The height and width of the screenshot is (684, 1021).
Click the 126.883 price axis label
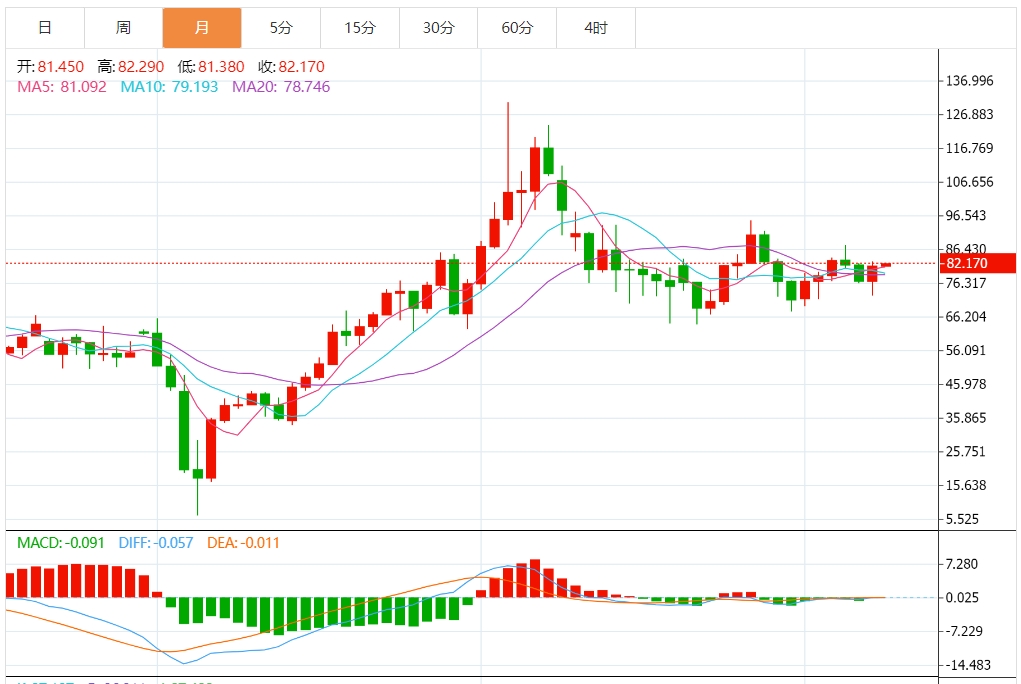pyautogui.click(x=970, y=115)
